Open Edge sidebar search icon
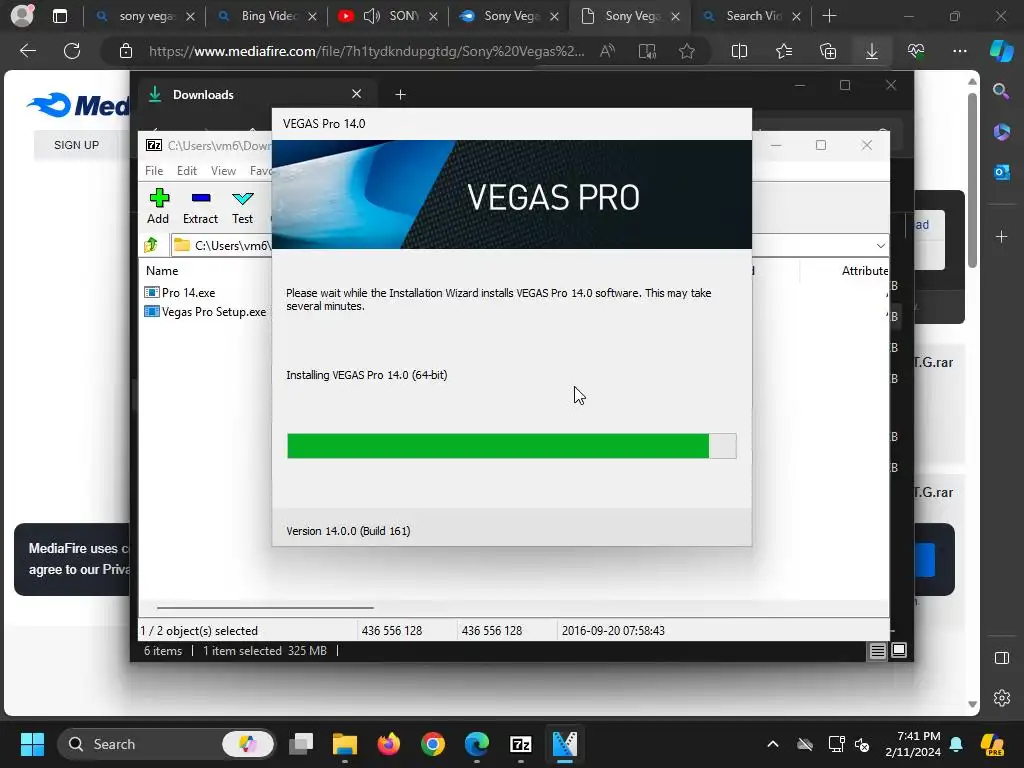The height and width of the screenshot is (768, 1024). coord(1001,91)
